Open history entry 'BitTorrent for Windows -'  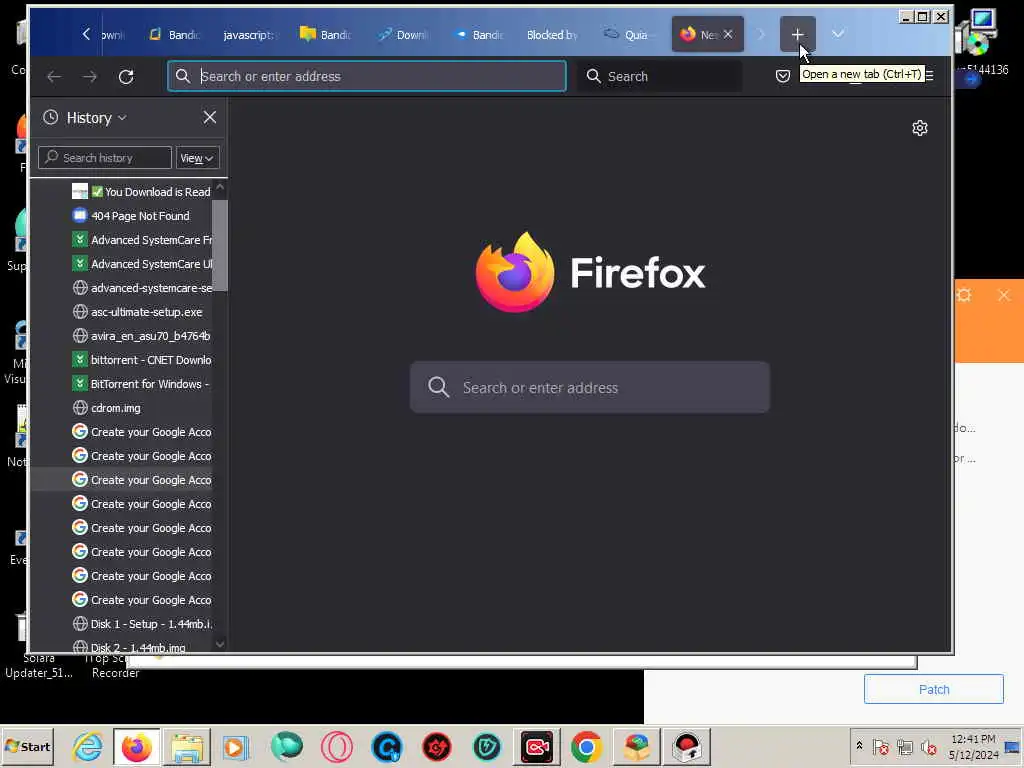142,384
